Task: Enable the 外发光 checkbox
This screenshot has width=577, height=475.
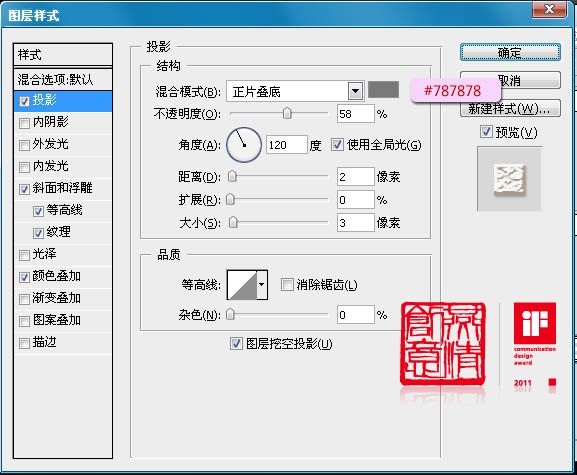Action: pos(24,145)
